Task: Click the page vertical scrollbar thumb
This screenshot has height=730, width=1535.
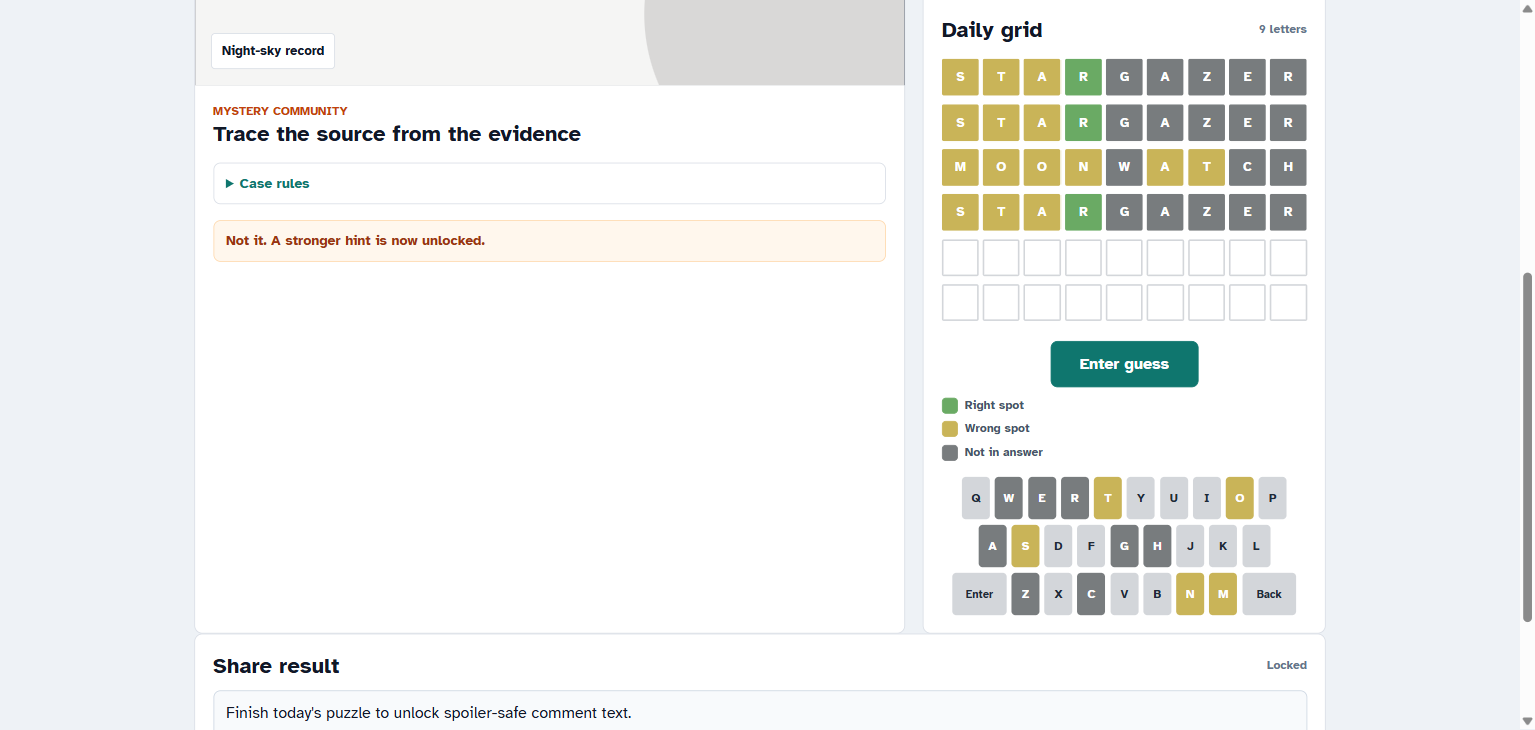Action: (x=1527, y=446)
